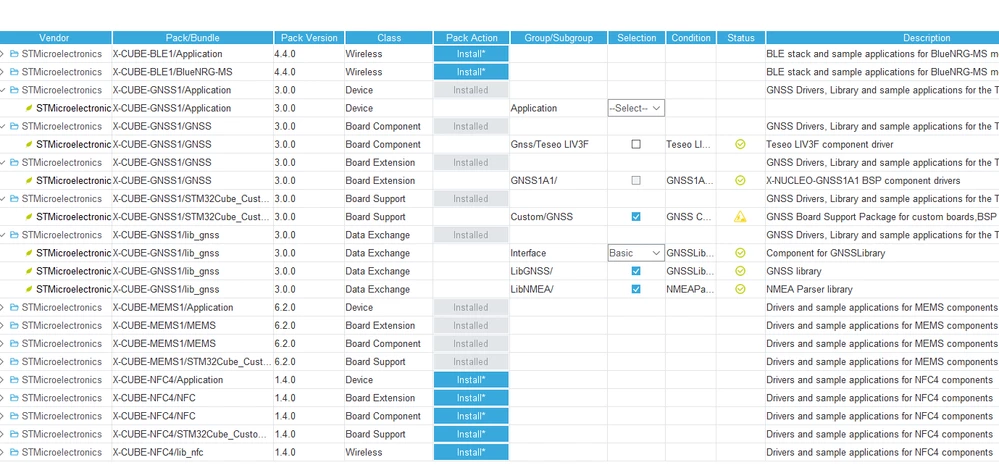This screenshot has width=999, height=470.
Task: Click the warning status icon for Custom/GNSS
Action: pyautogui.click(x=740, y=217)
